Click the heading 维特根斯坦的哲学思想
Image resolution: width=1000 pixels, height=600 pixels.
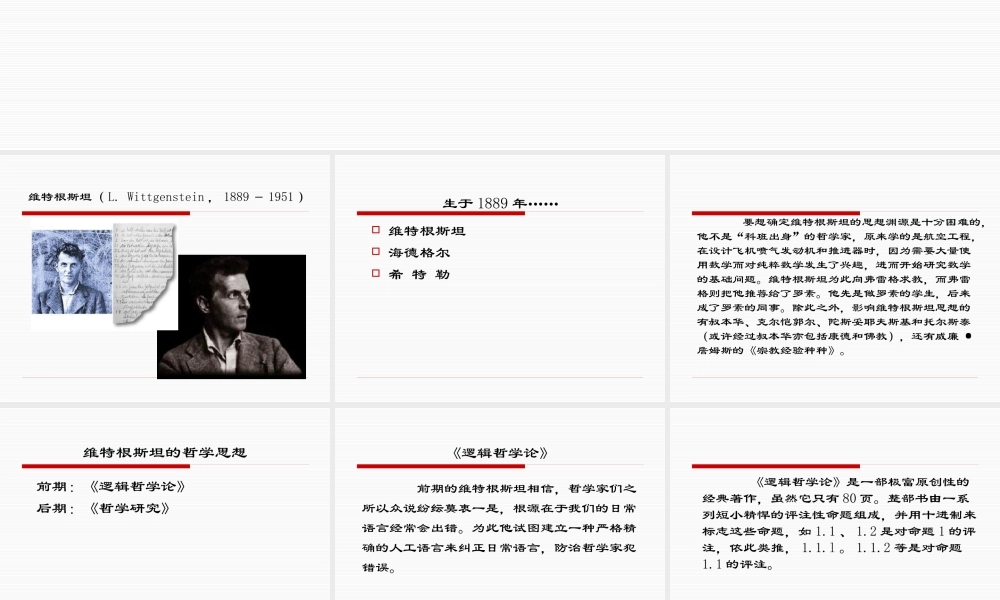(x=164, y=452)
